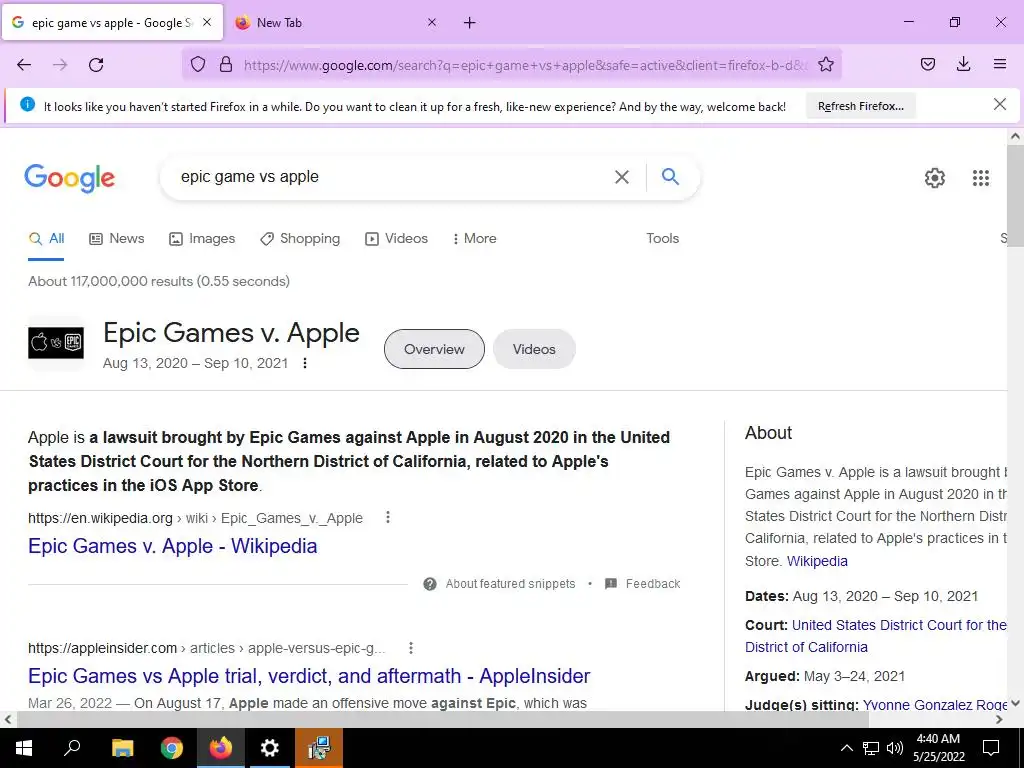Viewport: 1024px width, 768px height.
Task: Click the Firefox taskbar icon
Action: pyautogui.click(x=221, y=748)
